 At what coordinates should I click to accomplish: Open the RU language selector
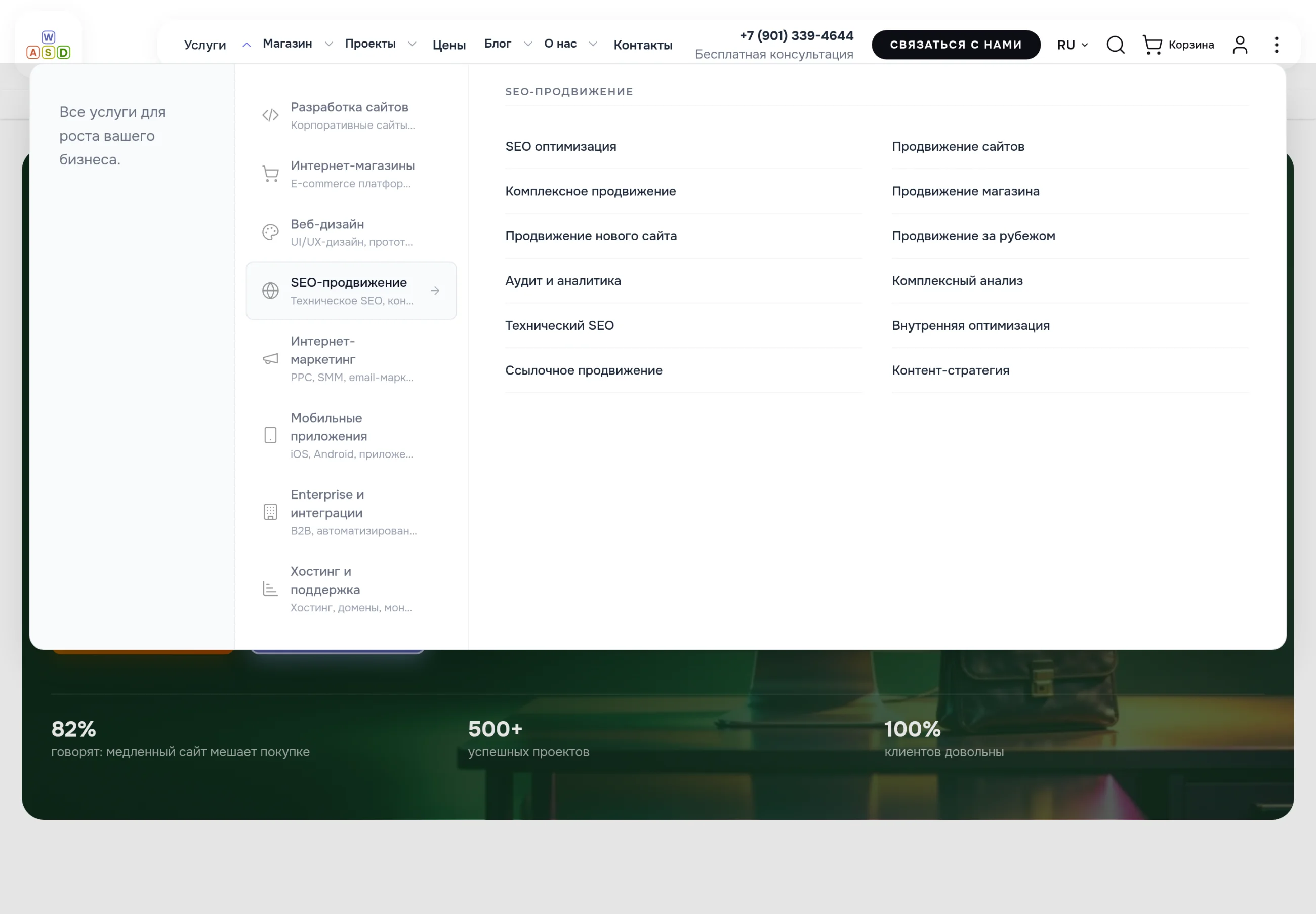(x=1072, y=45)
